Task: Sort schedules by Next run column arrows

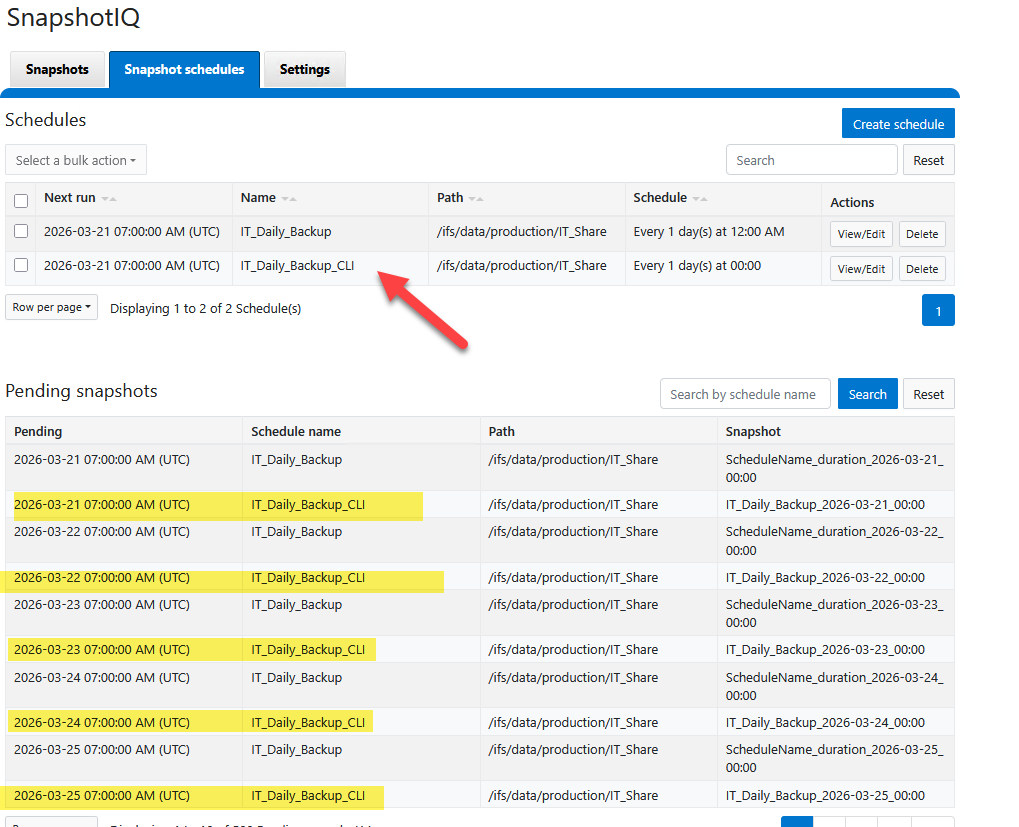Action: tap(109, 199)
